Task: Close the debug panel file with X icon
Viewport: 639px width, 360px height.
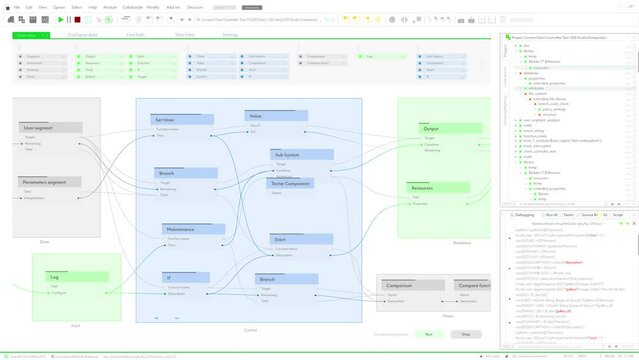Action: tap(634, 223)
